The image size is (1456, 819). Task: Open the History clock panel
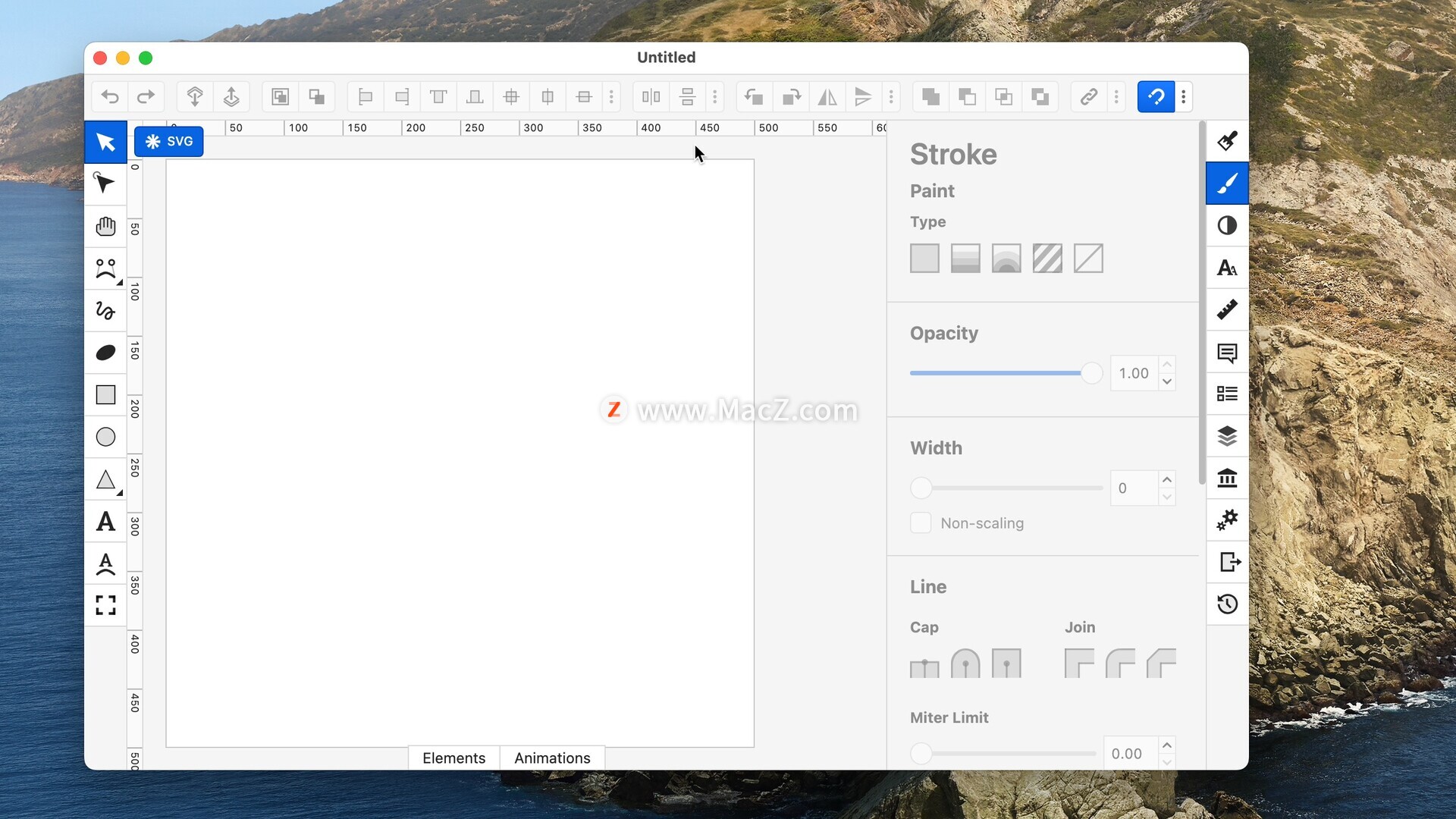1227,604
